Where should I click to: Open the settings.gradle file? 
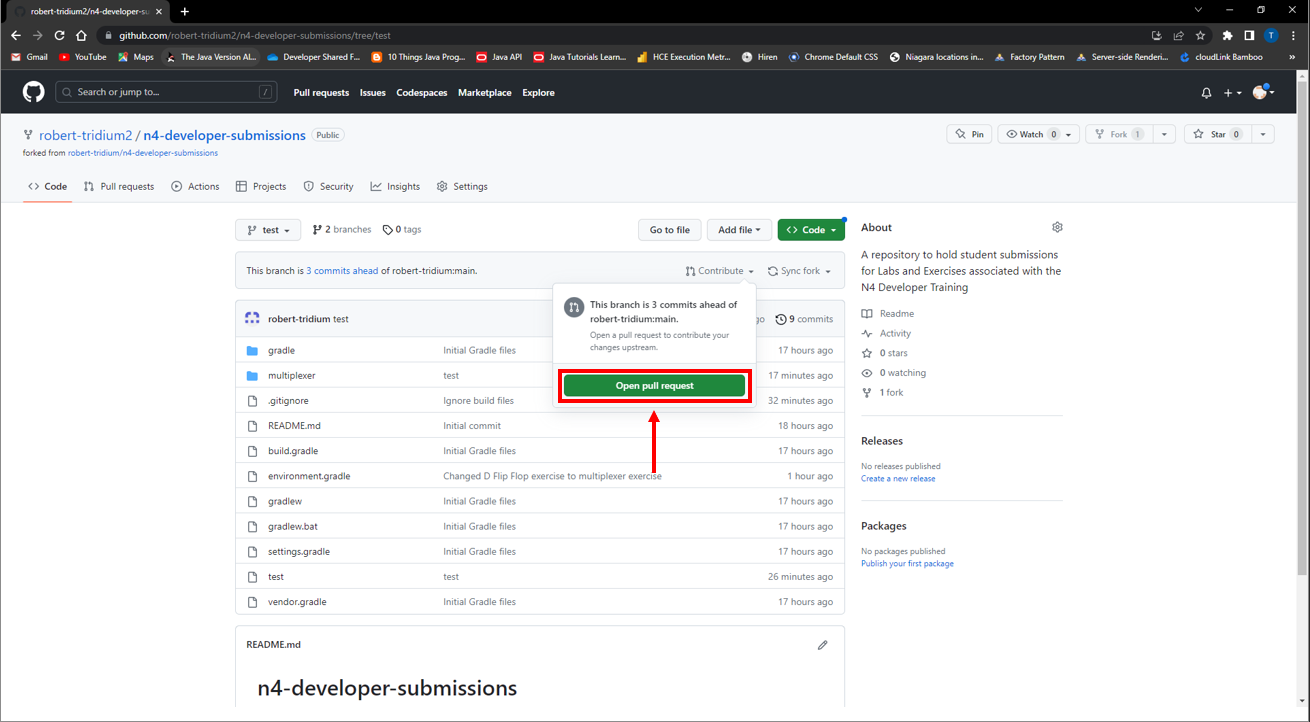299,552
